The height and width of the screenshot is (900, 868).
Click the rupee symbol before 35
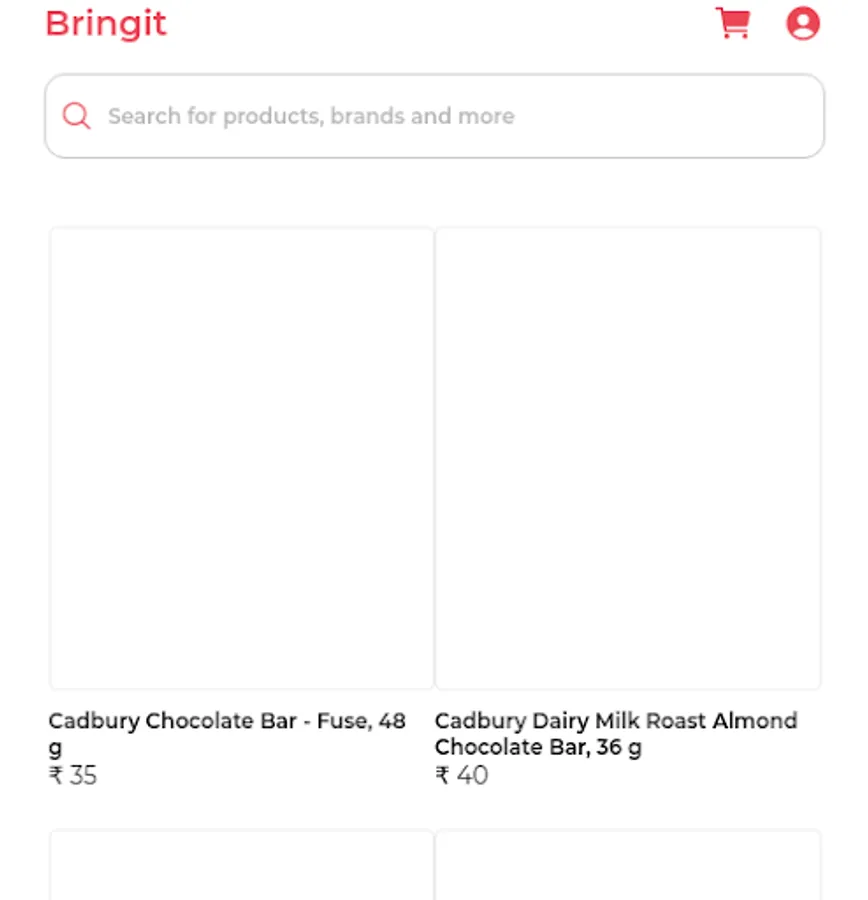56,775
